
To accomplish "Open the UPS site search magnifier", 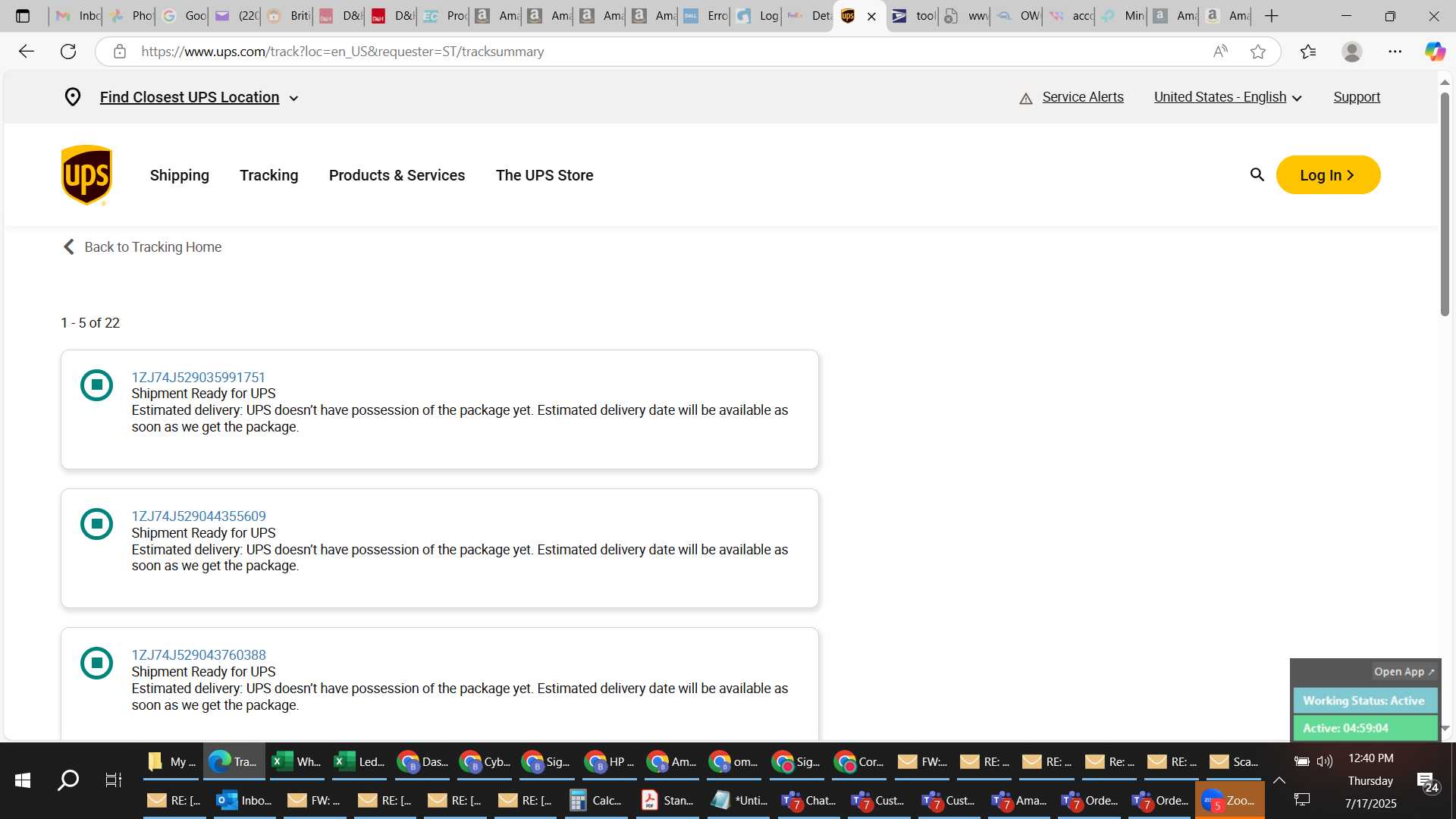I will point(1257,175).
